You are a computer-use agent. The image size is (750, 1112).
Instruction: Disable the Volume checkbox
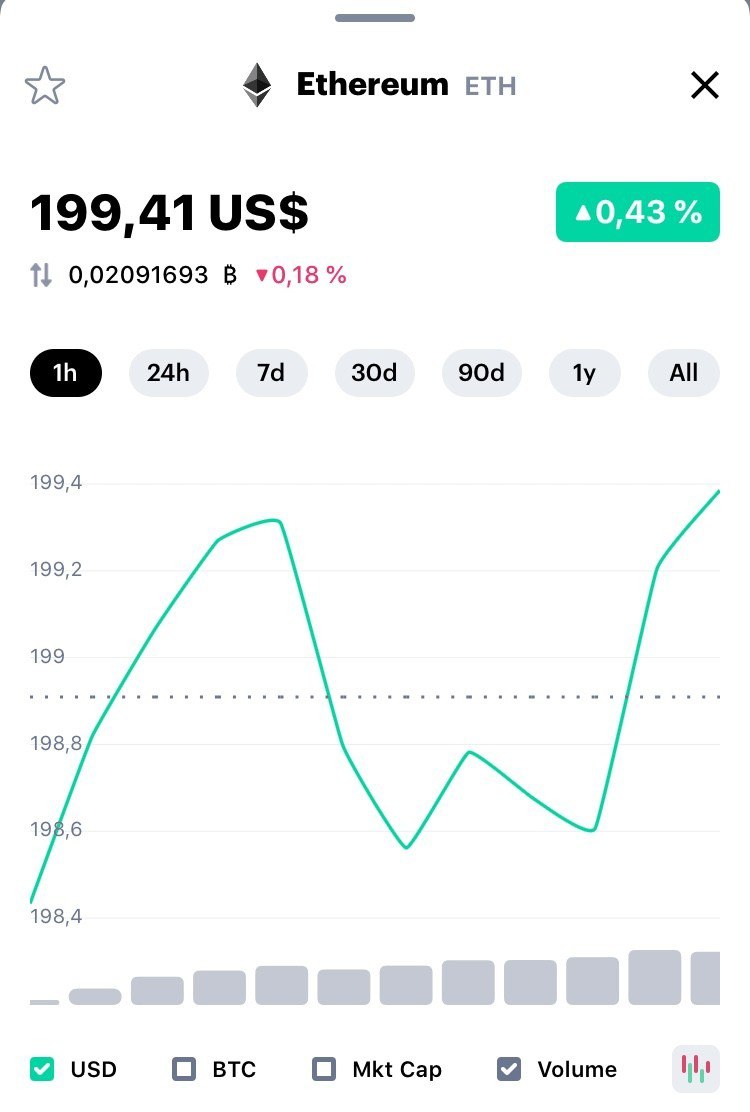click(509, 1069)
